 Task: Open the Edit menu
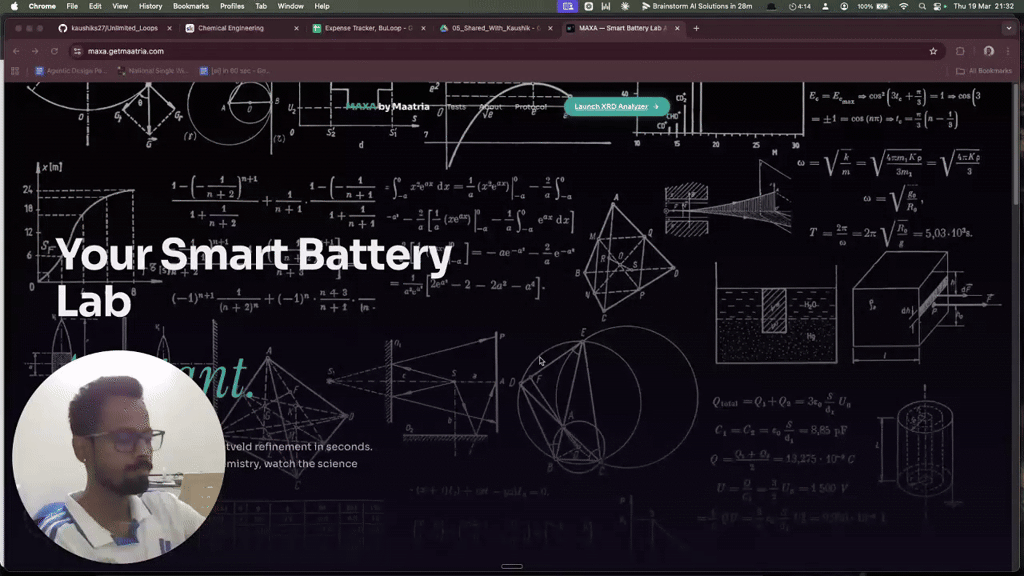click(95, 6)
